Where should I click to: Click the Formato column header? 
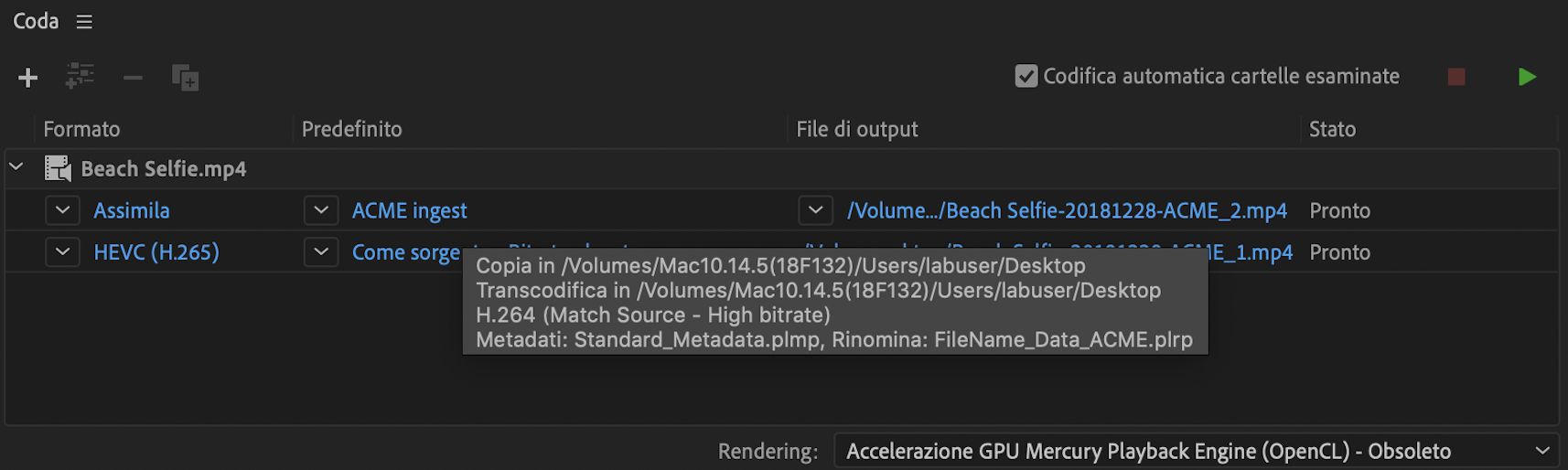(81, 129)
